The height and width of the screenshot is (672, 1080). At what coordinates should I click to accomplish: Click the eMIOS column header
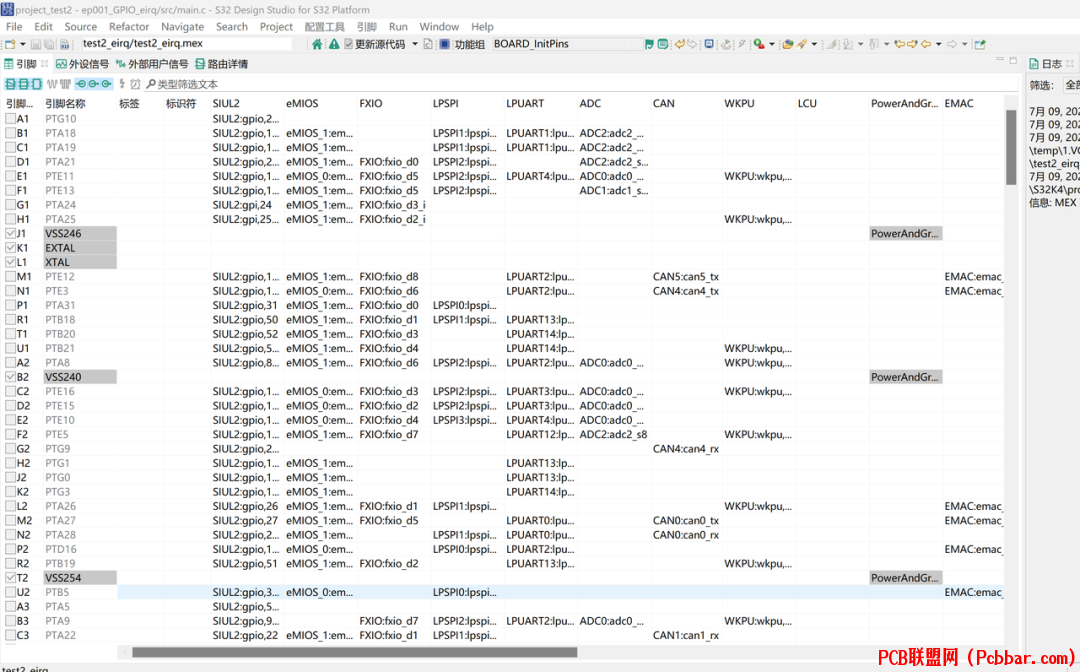[x=302, y=103]
